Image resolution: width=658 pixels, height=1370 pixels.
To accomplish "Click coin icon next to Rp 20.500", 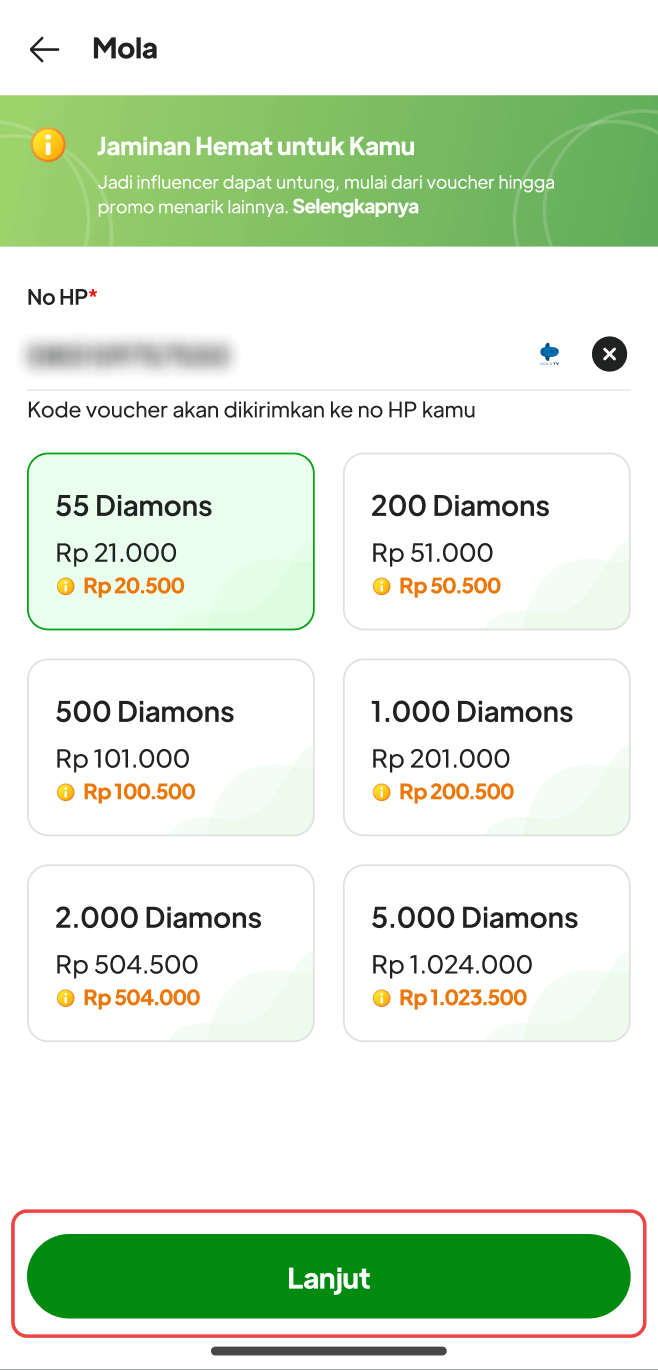I will (66, 587).
